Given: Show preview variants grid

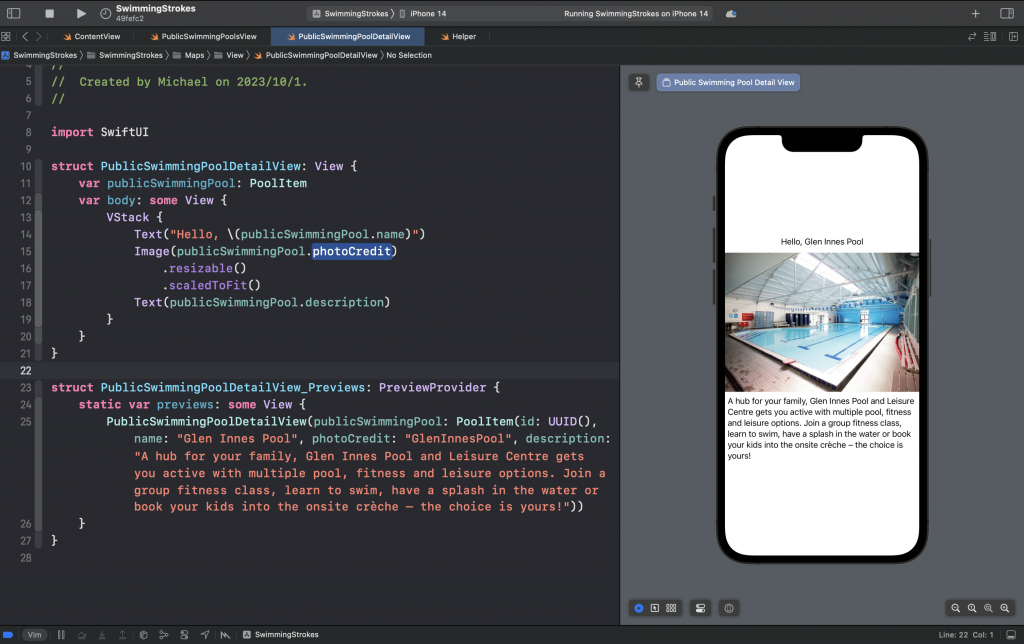Looking at the screenshot, I should pyautogui.click(x=671, y=608).
